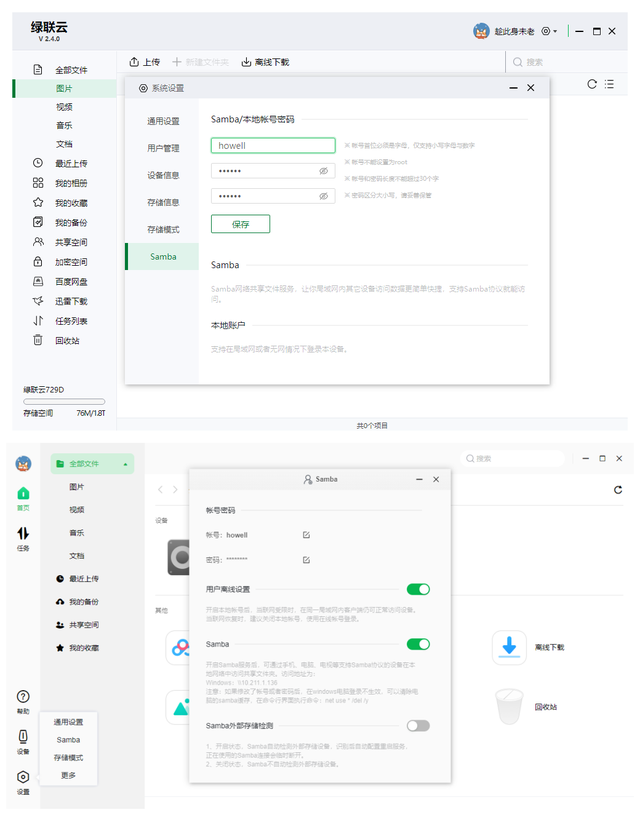Image resolution: width=640 pixels, height=815 pixels.
Task: Select 文档 in the top window sidebar
Action: click(x=64, y=144)
